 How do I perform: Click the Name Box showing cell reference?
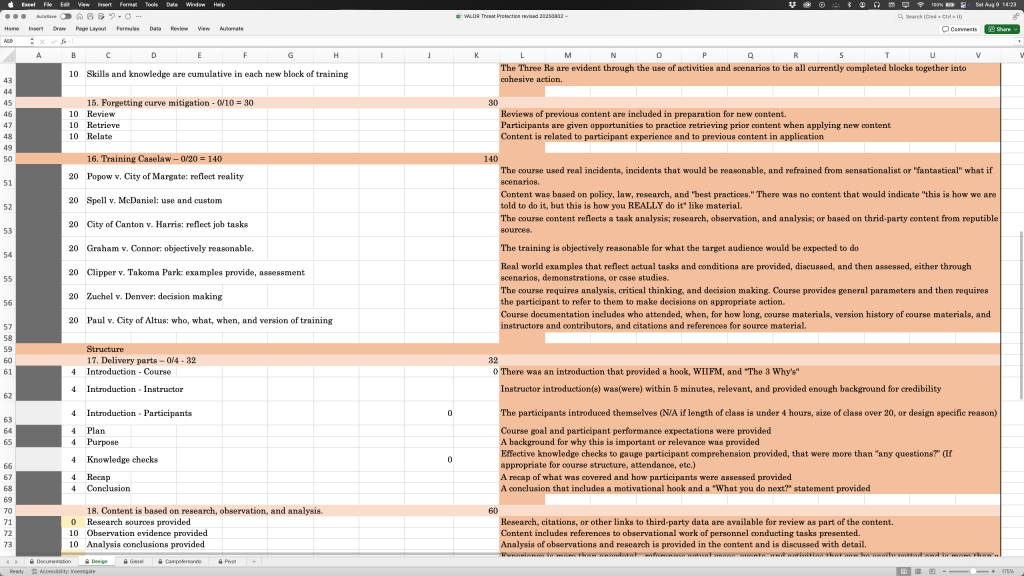[x=14, y=41]
